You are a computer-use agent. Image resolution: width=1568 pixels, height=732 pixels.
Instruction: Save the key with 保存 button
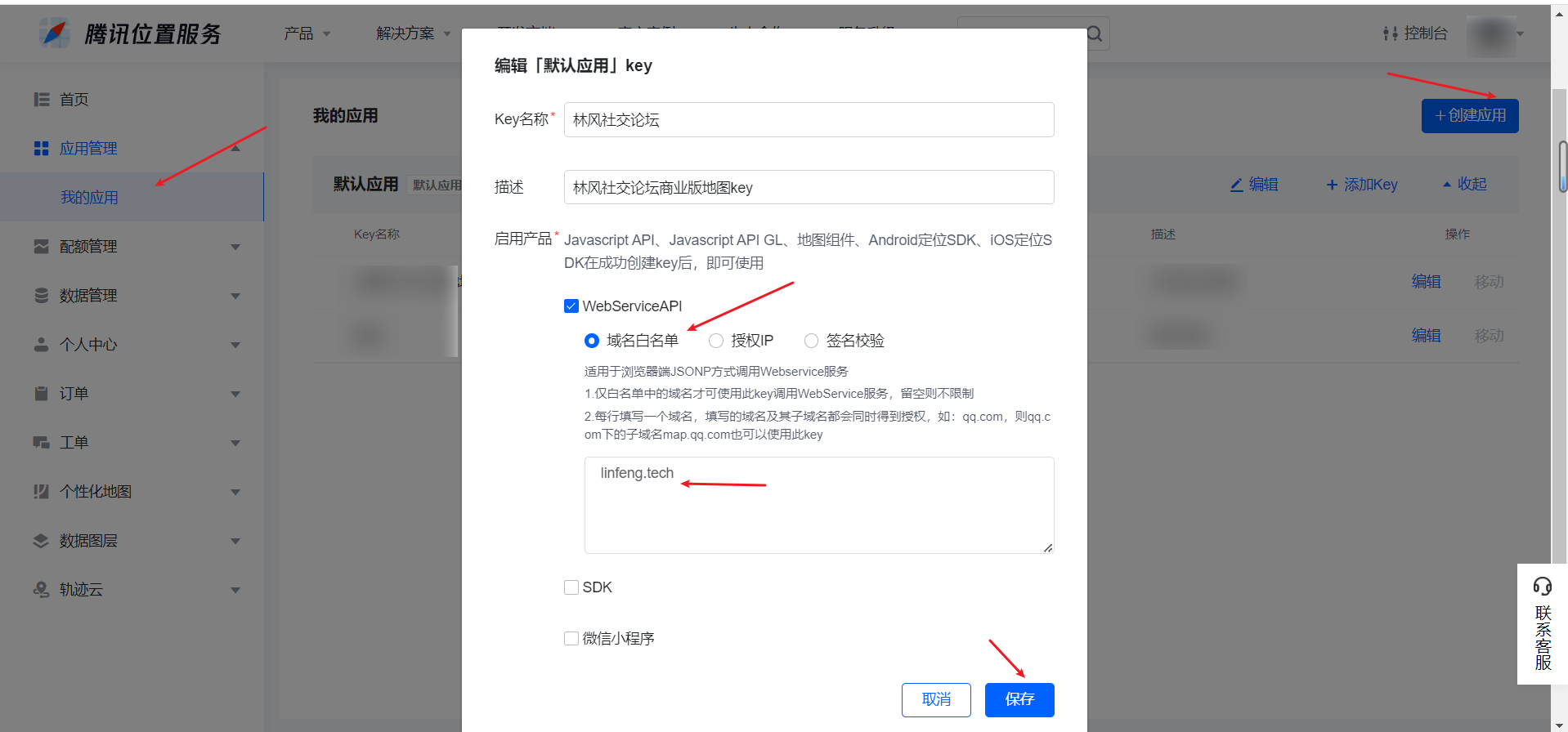pyautogui.click(x=1019, y=700)
